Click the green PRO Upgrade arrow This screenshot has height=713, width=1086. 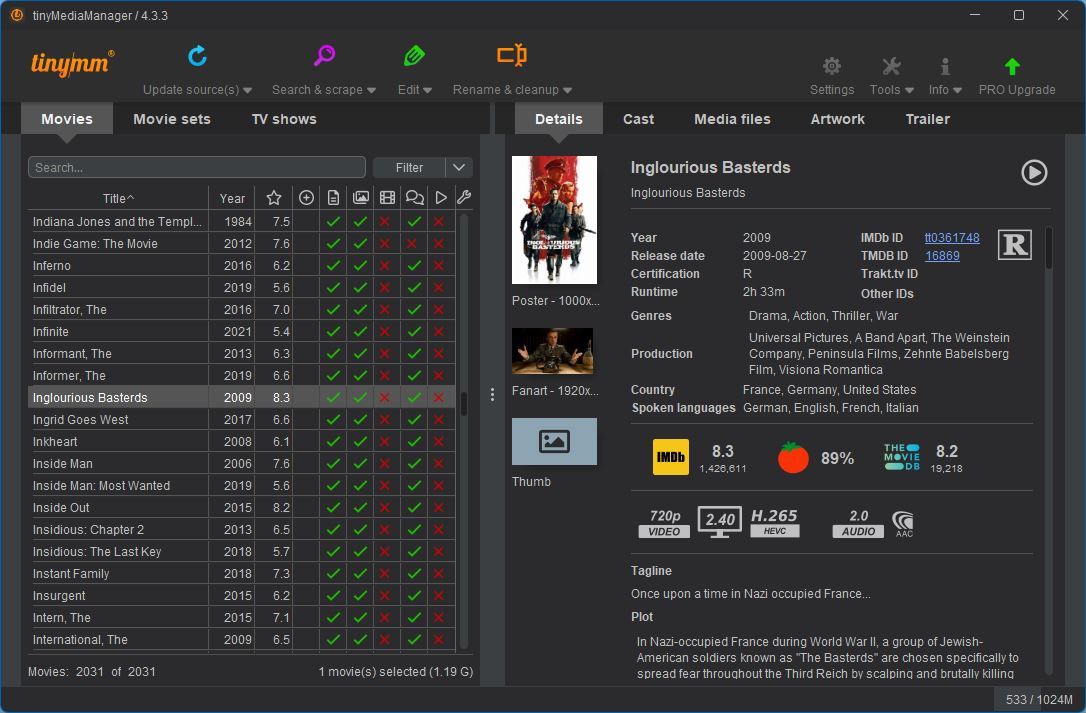(1012, 66)
